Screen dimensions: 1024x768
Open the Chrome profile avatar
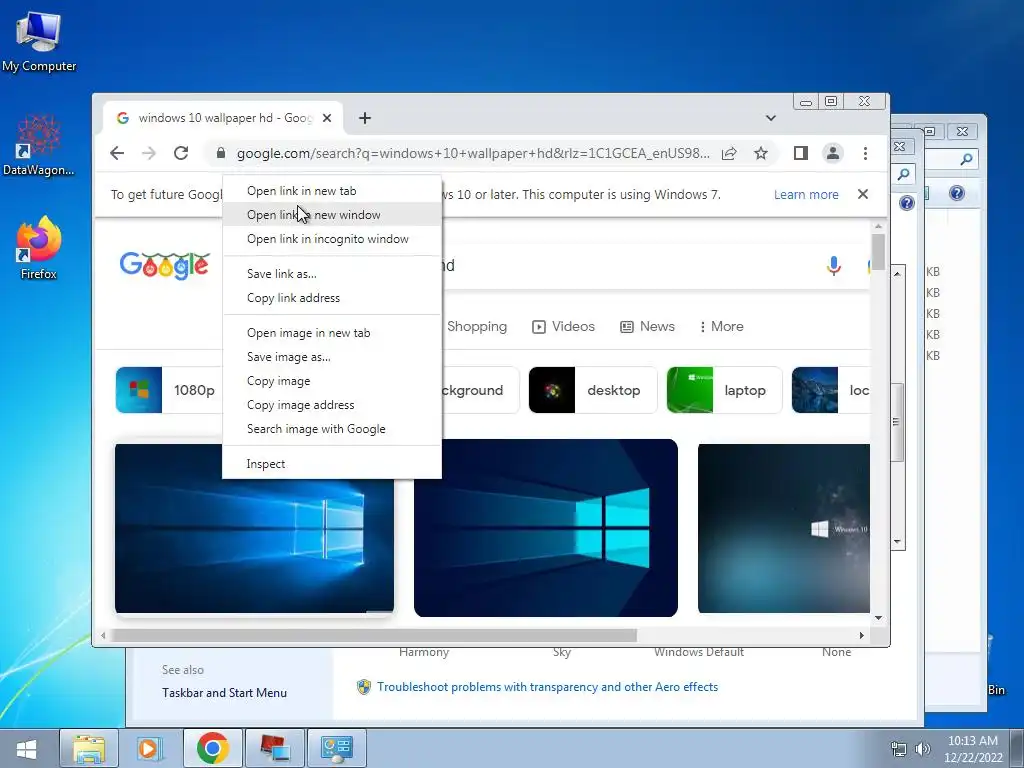pyautogui.click(x=833, y=153)
